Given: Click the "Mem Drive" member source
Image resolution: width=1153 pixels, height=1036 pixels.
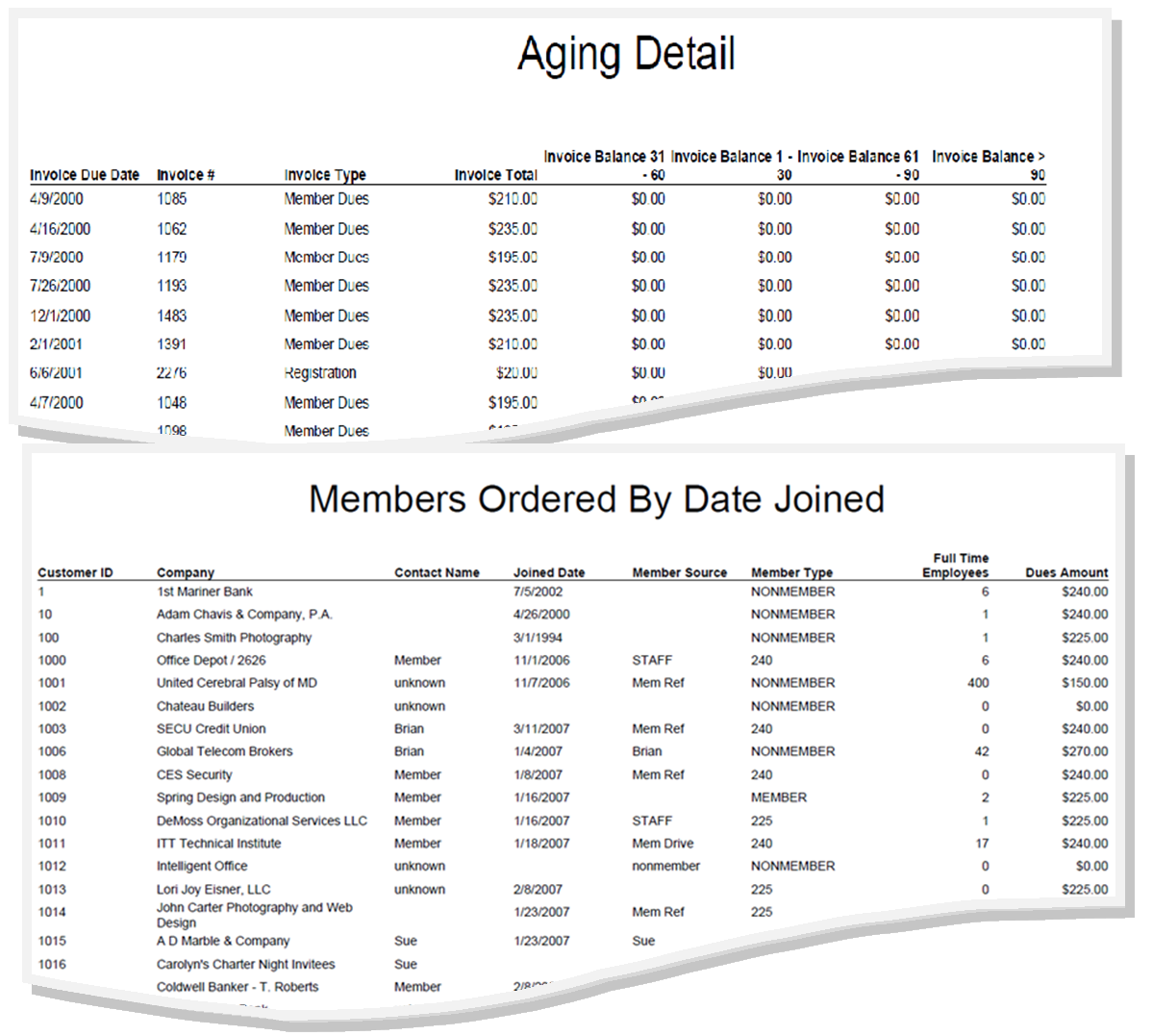Looking at the screenshot, I should [663, 844].
